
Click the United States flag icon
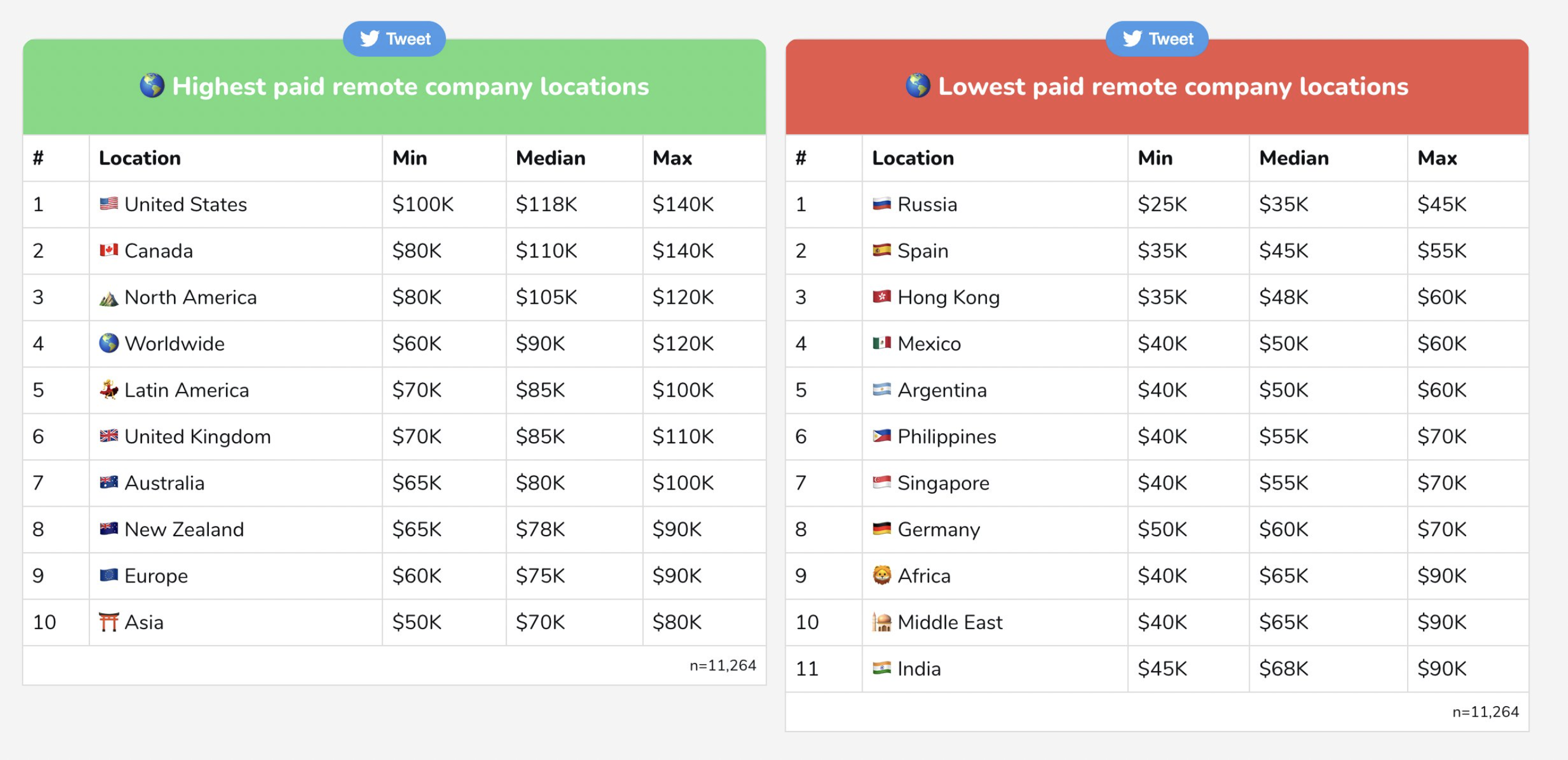coord(108,204)
